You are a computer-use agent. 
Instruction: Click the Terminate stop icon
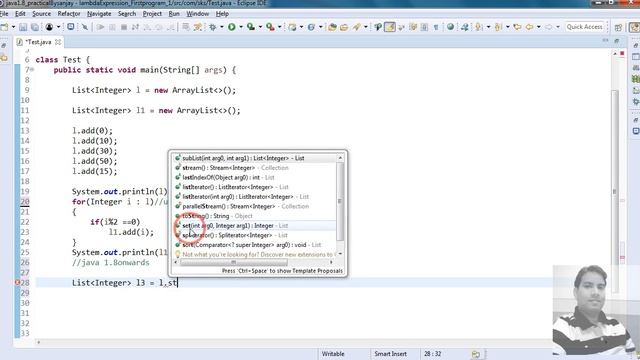(x=124, y=27)
